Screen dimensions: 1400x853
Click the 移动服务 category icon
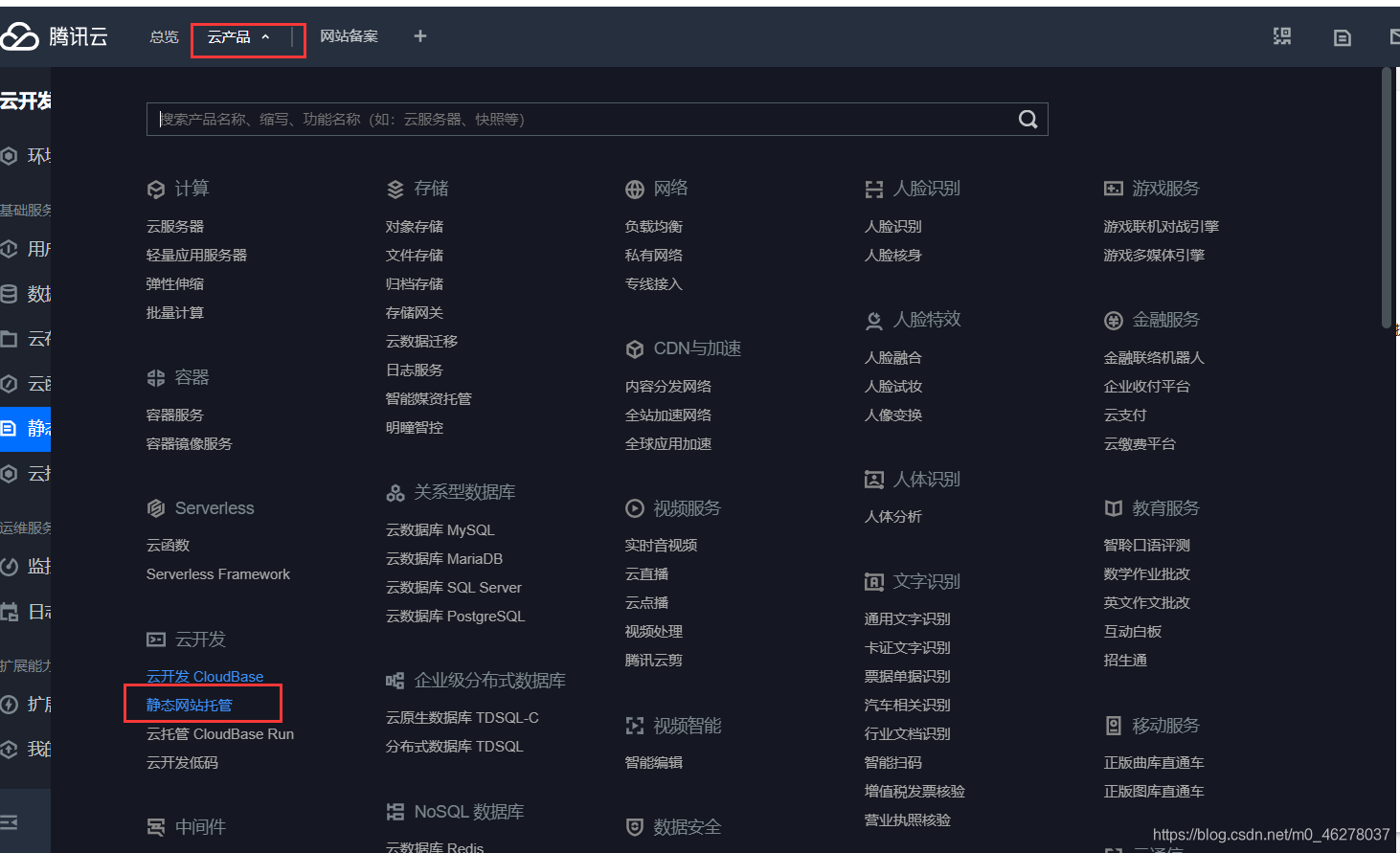pos(1113,726)
